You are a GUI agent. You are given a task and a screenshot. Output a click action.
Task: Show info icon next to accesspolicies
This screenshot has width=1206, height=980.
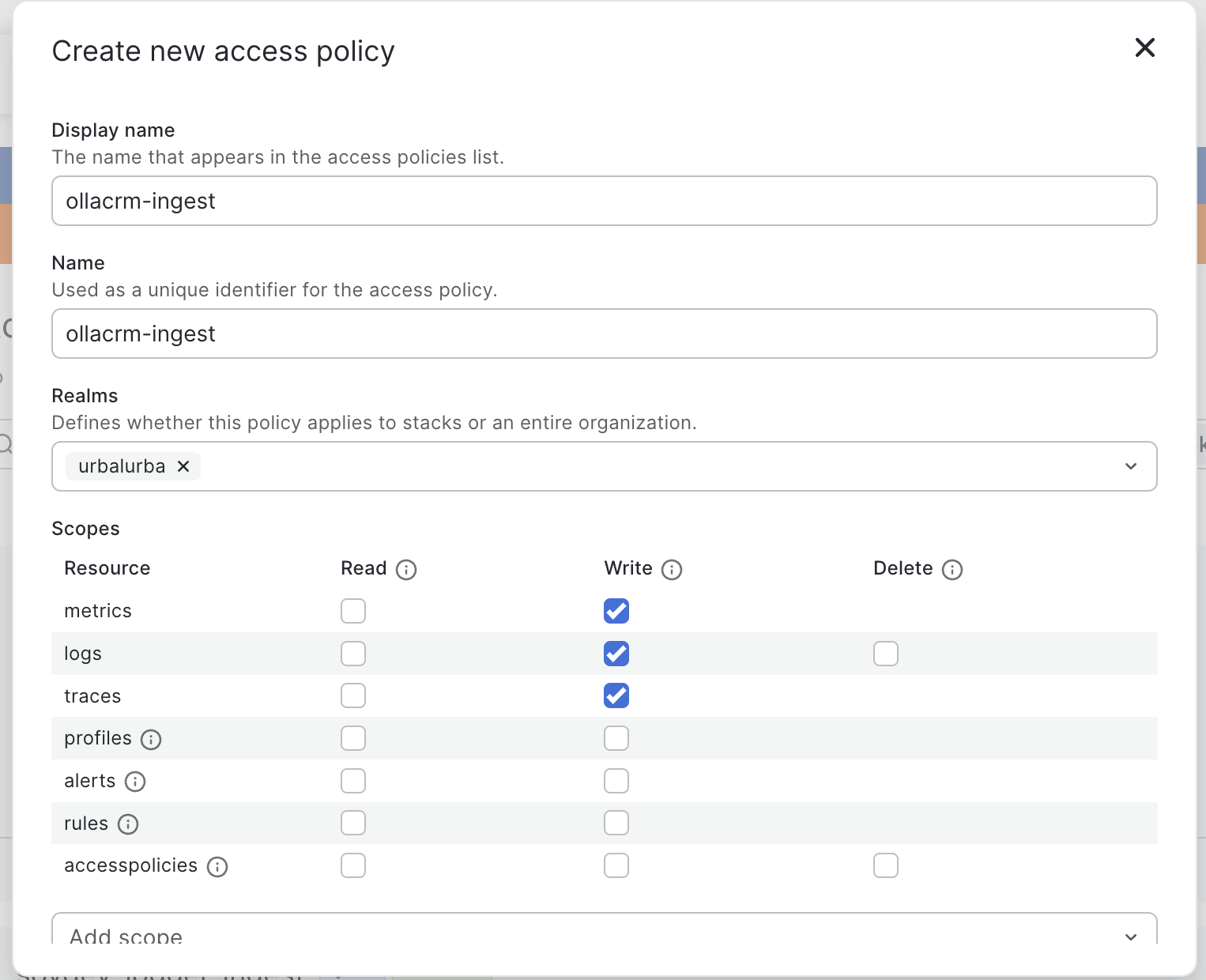tap(217, 867)
